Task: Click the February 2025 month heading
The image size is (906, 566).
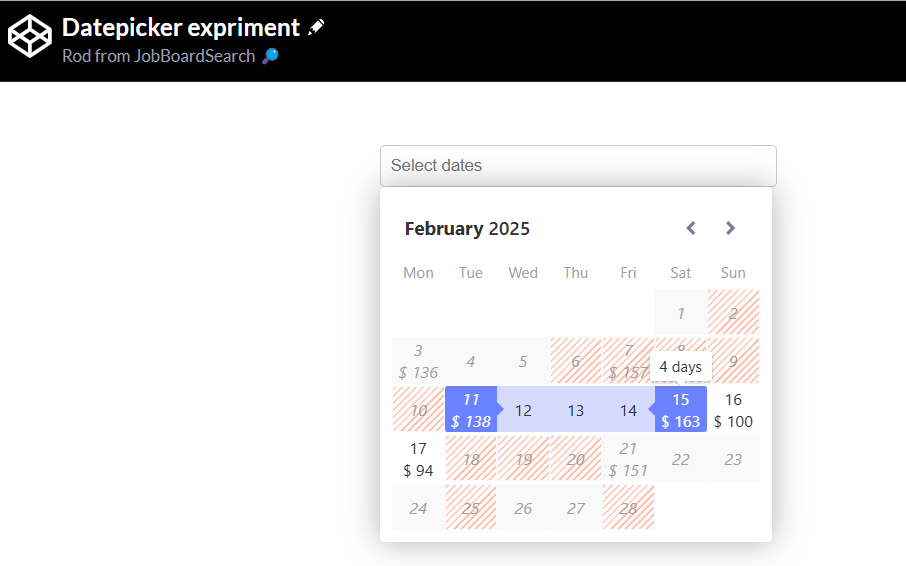Action: point(467,229)
